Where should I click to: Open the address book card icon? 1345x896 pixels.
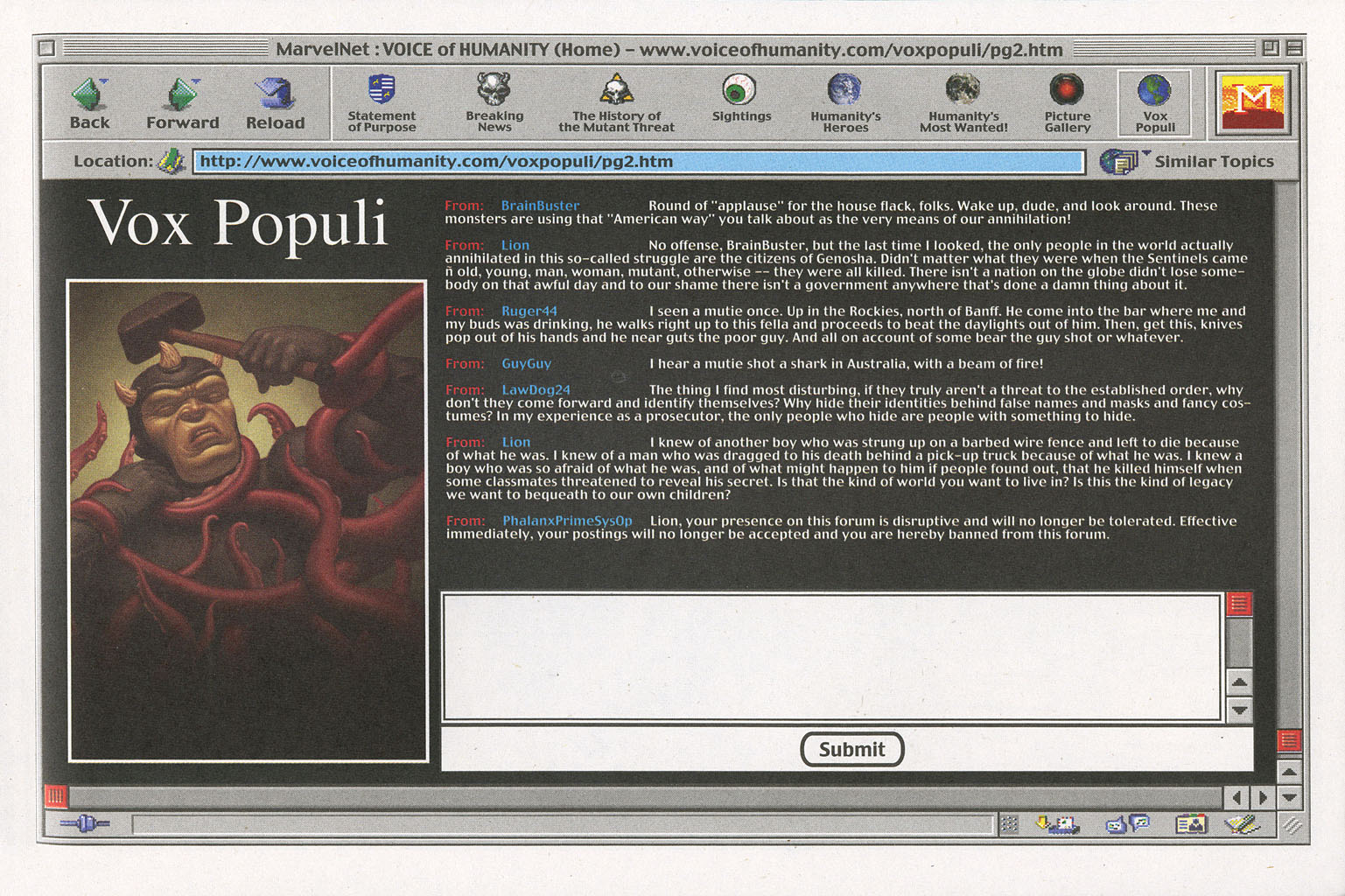pos(1190,823)
